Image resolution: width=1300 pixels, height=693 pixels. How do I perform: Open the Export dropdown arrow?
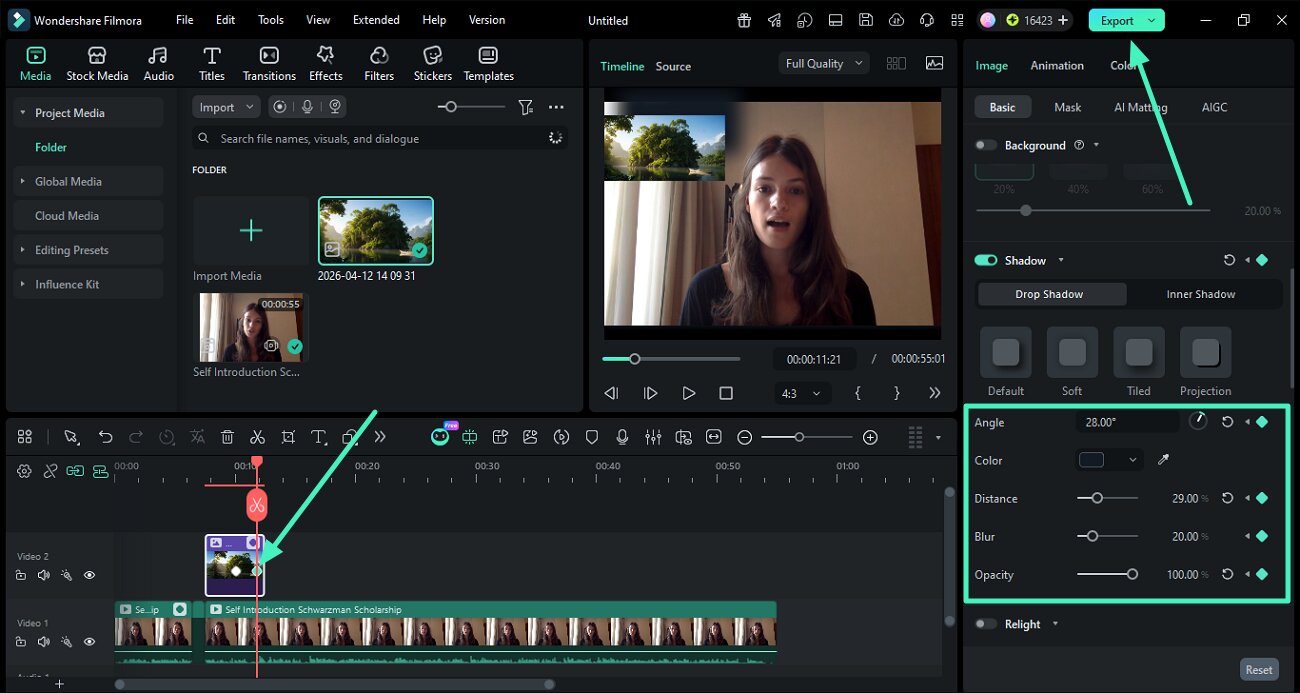coord(1152,20)
